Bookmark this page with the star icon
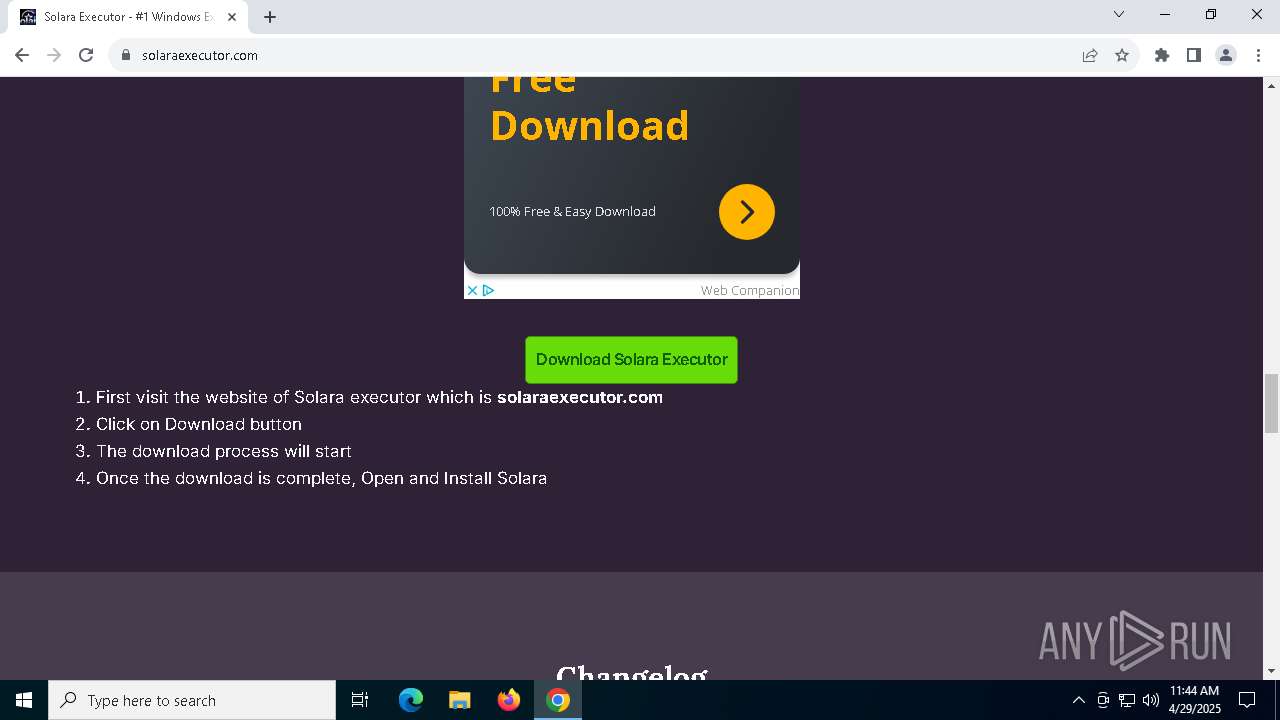Screen dimensions: 1280x720 (x=1122, y=55)
